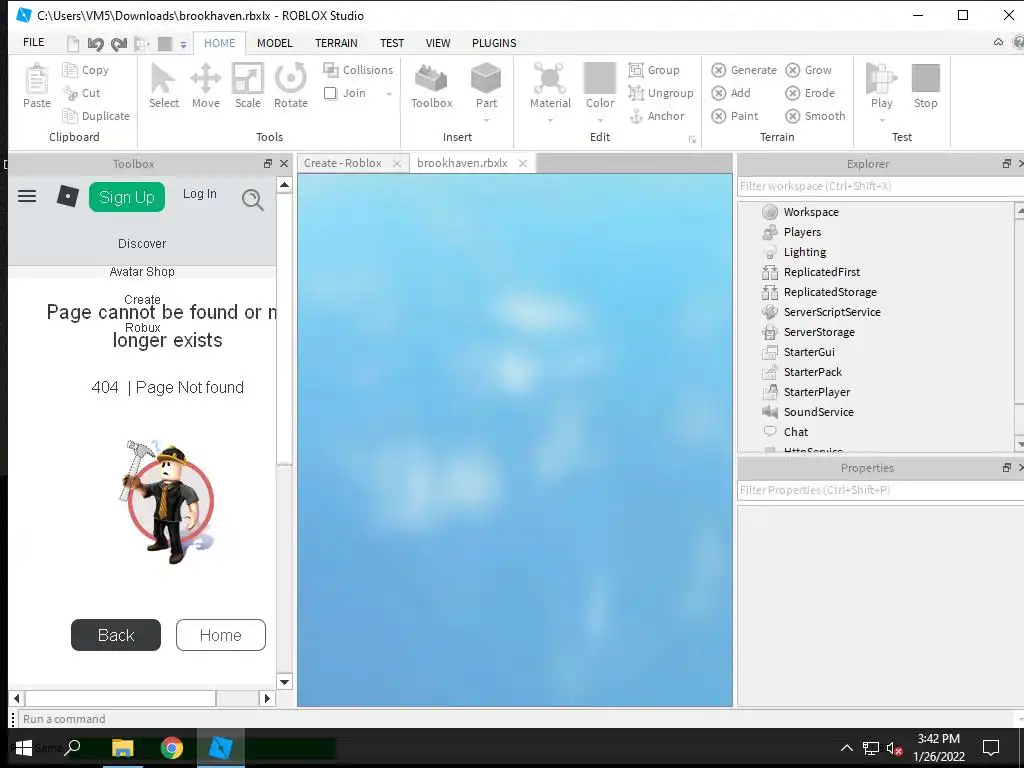Click the search magnifier in Toolbox page
This screenshot has width=1024, height=768.
[253, 199]
